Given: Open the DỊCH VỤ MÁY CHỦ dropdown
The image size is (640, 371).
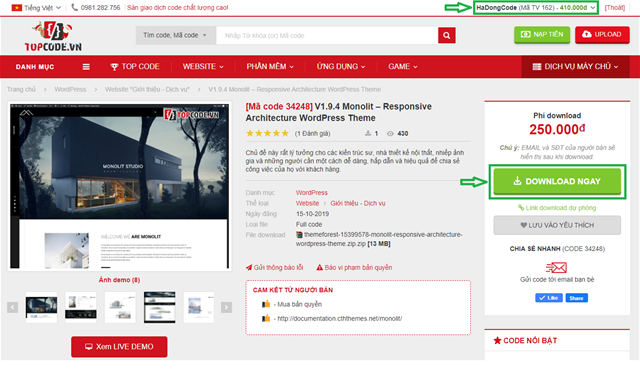Looking at the screenshot, I should [x=575, y=67].
